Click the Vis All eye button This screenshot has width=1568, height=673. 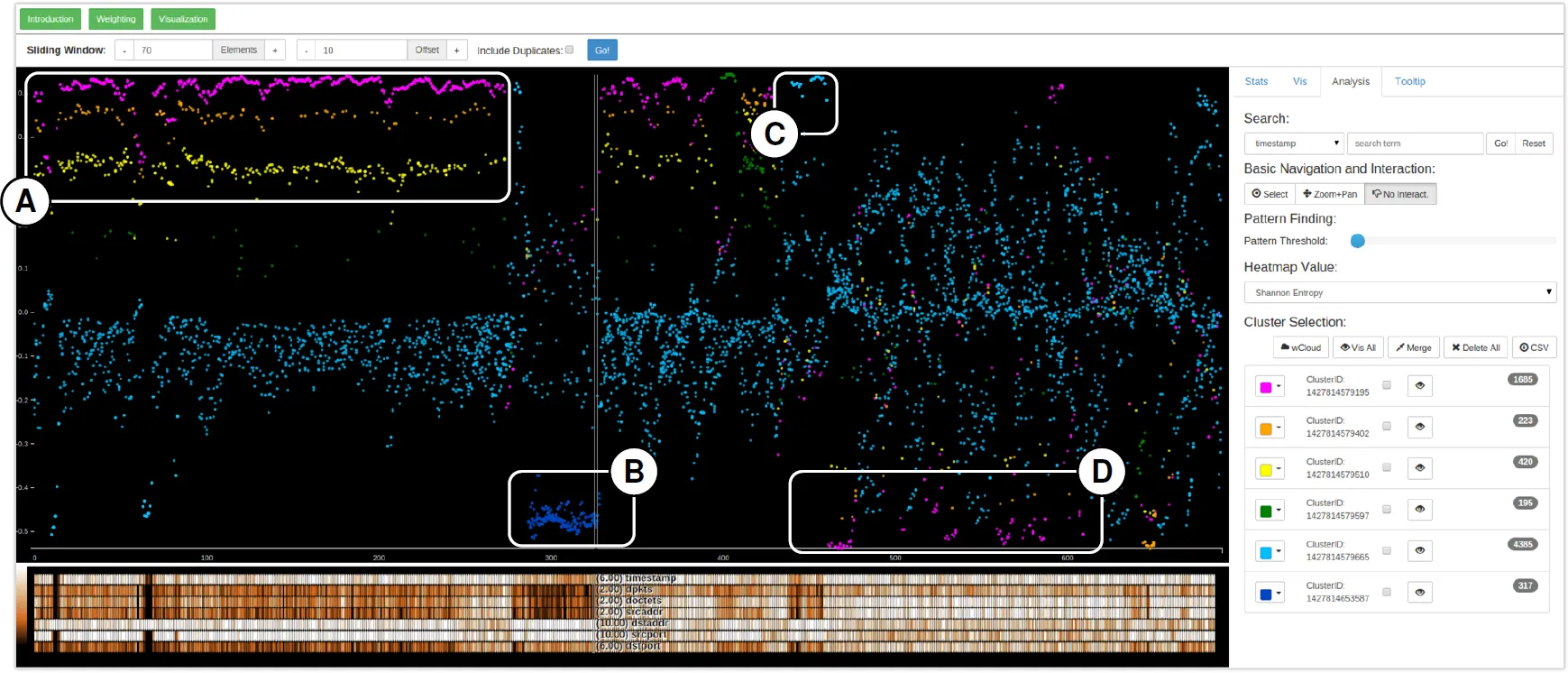[1358, 347]
